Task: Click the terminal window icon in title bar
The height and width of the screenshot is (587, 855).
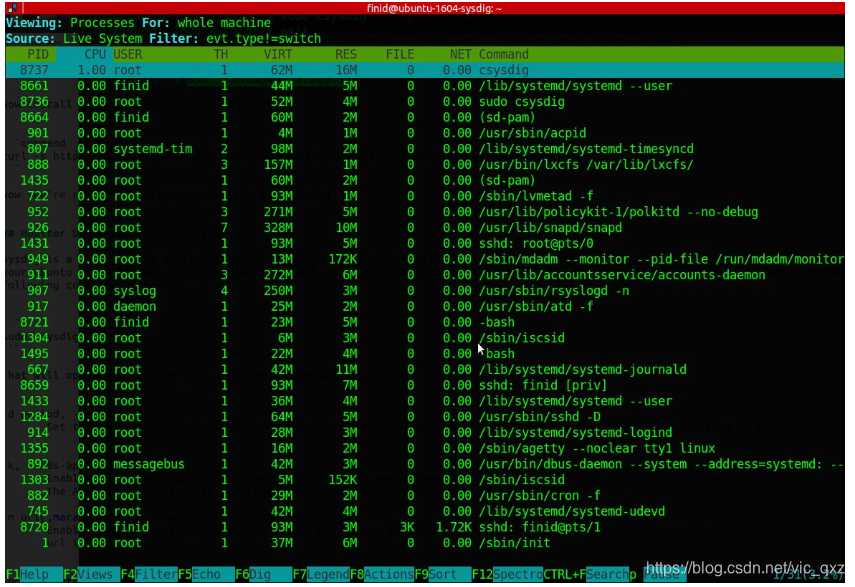Action: [12, 8]
